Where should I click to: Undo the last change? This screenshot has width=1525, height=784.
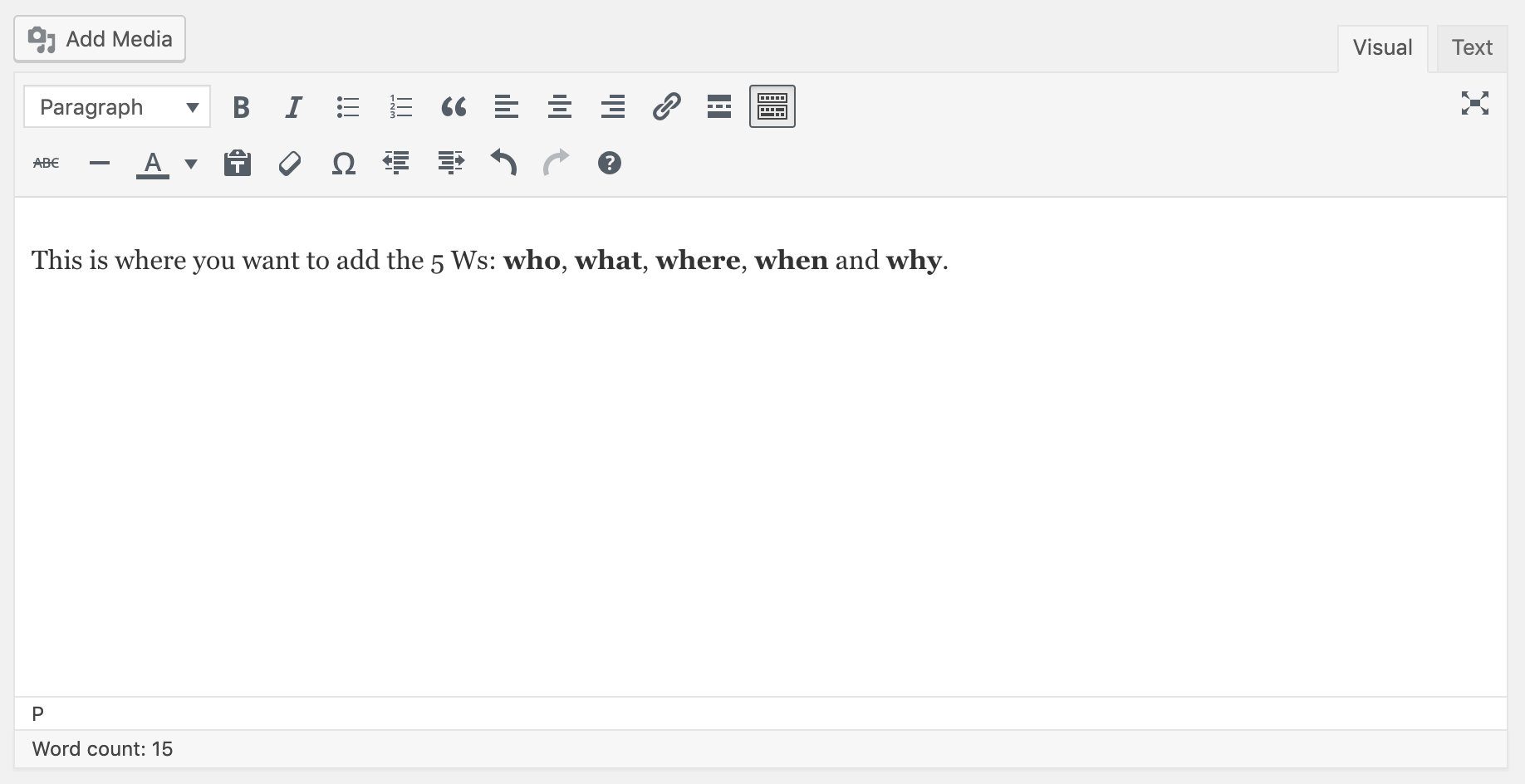[x=503, y=163]
